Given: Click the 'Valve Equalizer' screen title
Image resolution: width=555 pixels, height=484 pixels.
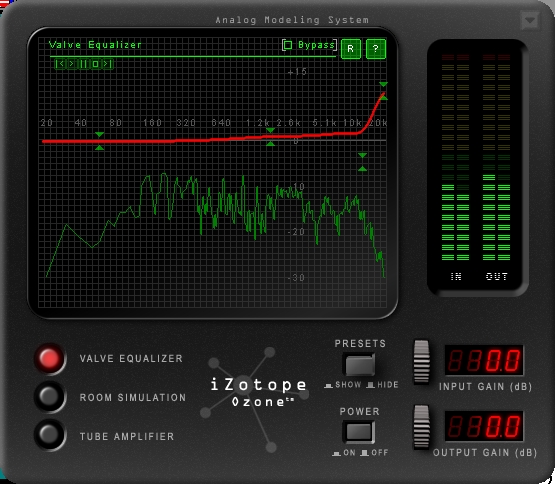Looking at the screenshot, I should [x=95, y=45].
